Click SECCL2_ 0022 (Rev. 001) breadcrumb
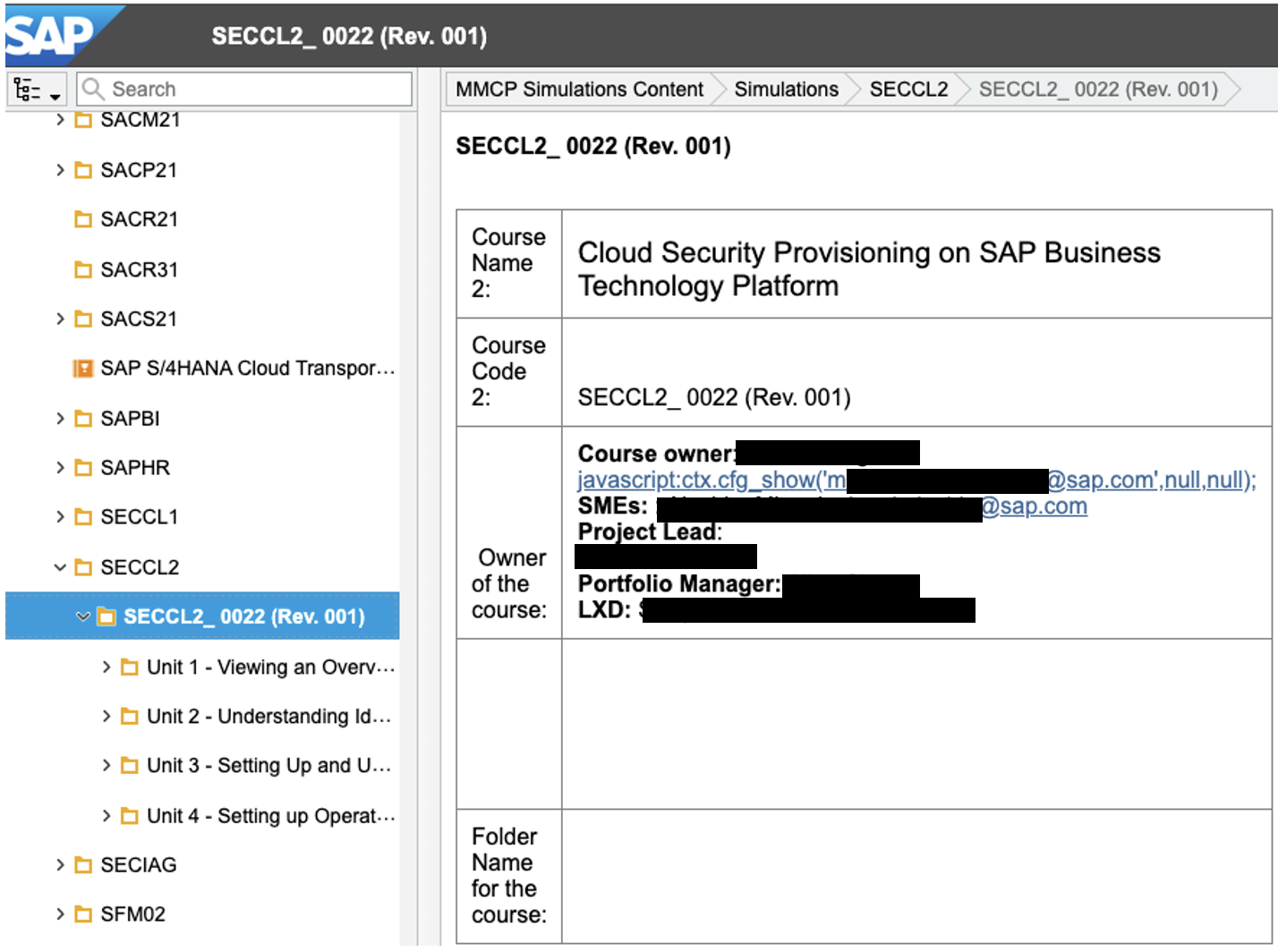Screen dimensions: 1278x952 [x=1098, y=89]
